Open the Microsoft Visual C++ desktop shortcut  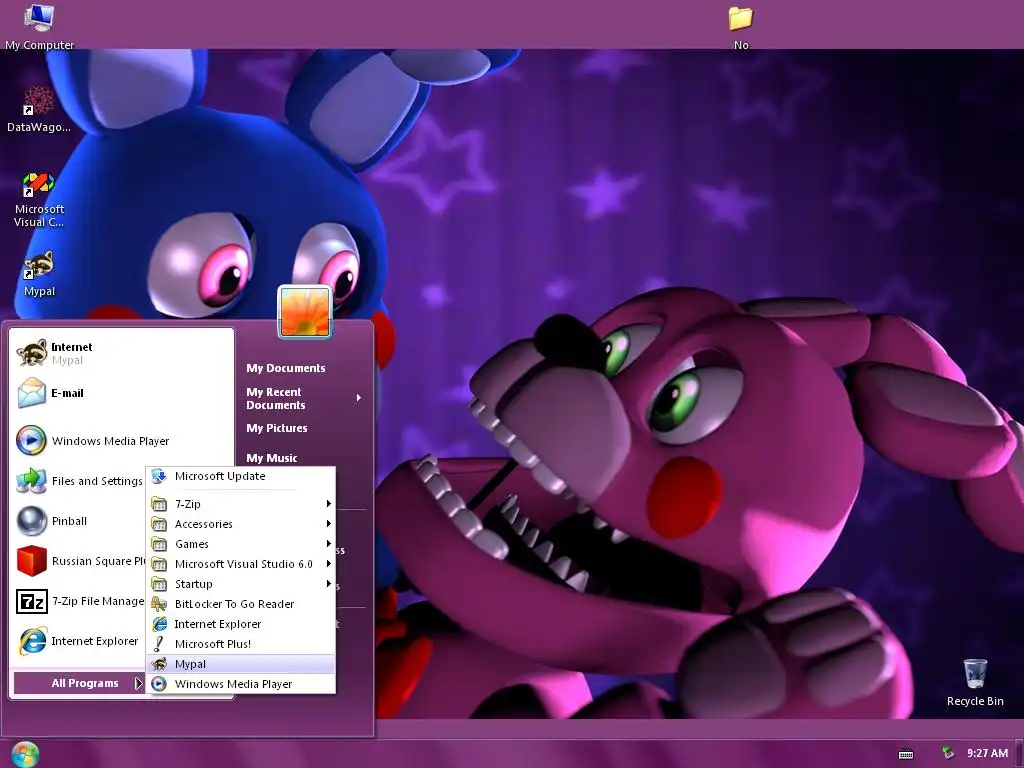(39, 199)
